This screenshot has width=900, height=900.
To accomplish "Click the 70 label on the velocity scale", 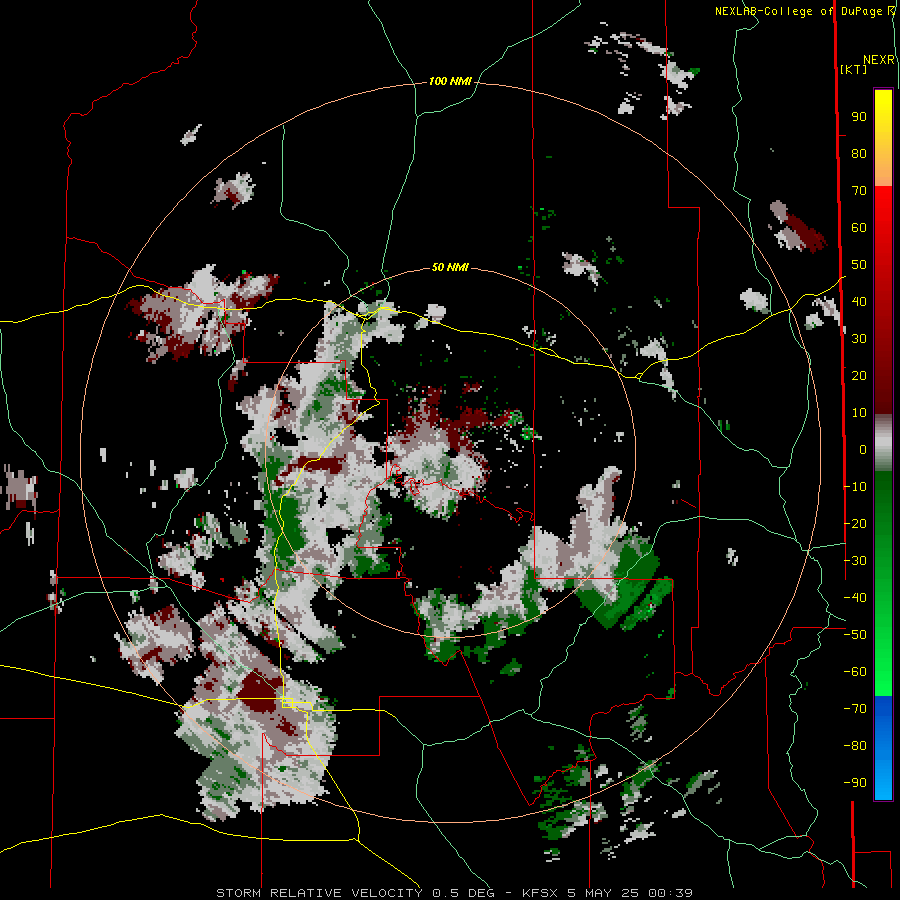I will [859, 191].
